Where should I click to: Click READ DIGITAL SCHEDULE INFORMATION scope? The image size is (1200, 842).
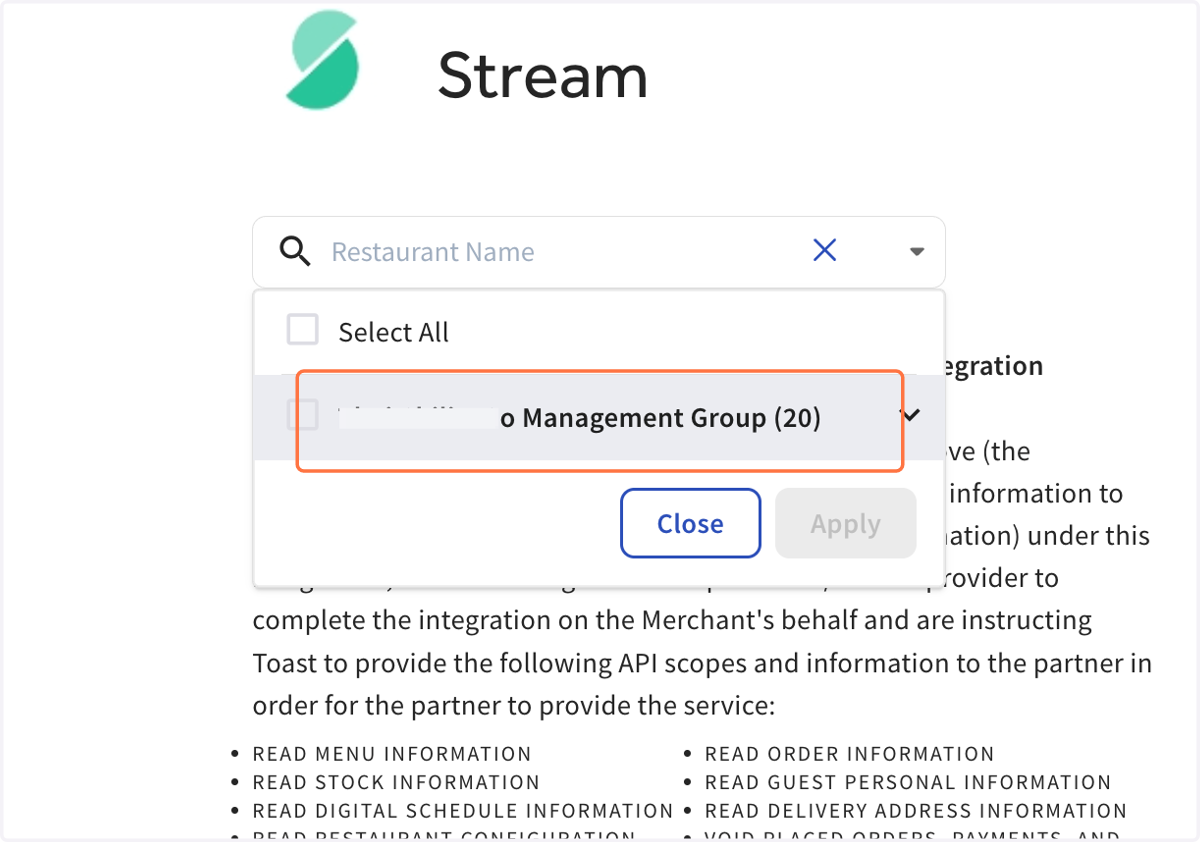(x=463, y=811)
